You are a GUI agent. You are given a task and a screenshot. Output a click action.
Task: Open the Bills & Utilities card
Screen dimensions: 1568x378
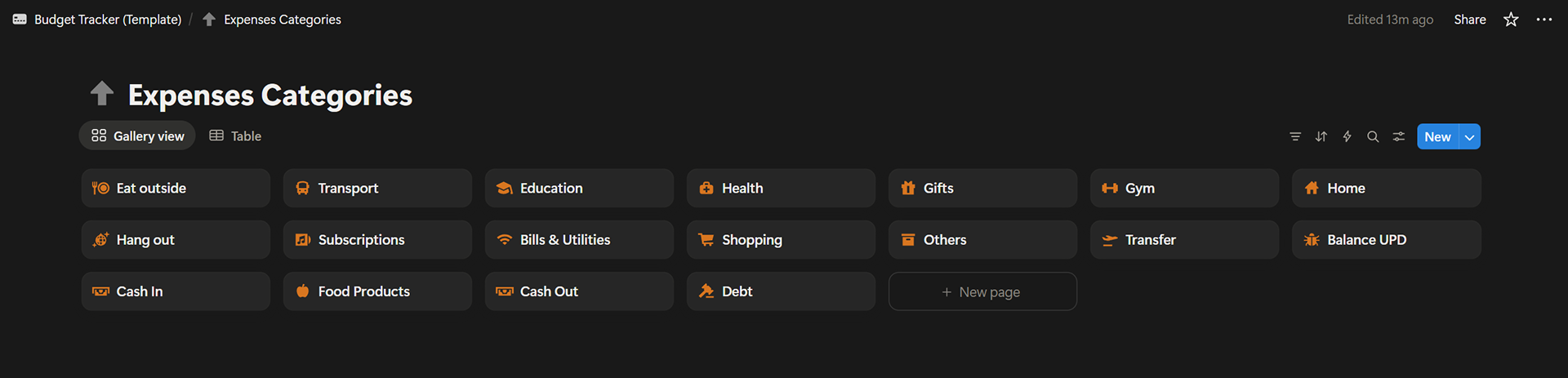tap(578, 240)
